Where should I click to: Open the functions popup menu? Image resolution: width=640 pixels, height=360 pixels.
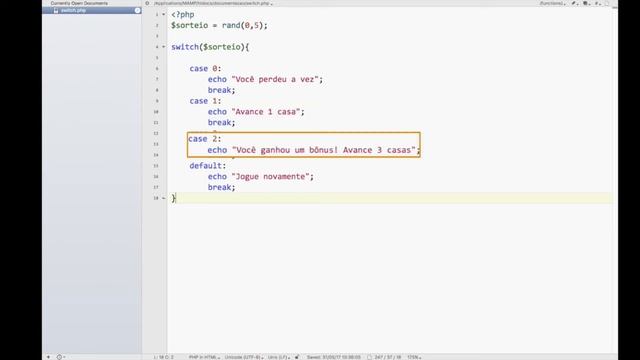click(553, 3)
